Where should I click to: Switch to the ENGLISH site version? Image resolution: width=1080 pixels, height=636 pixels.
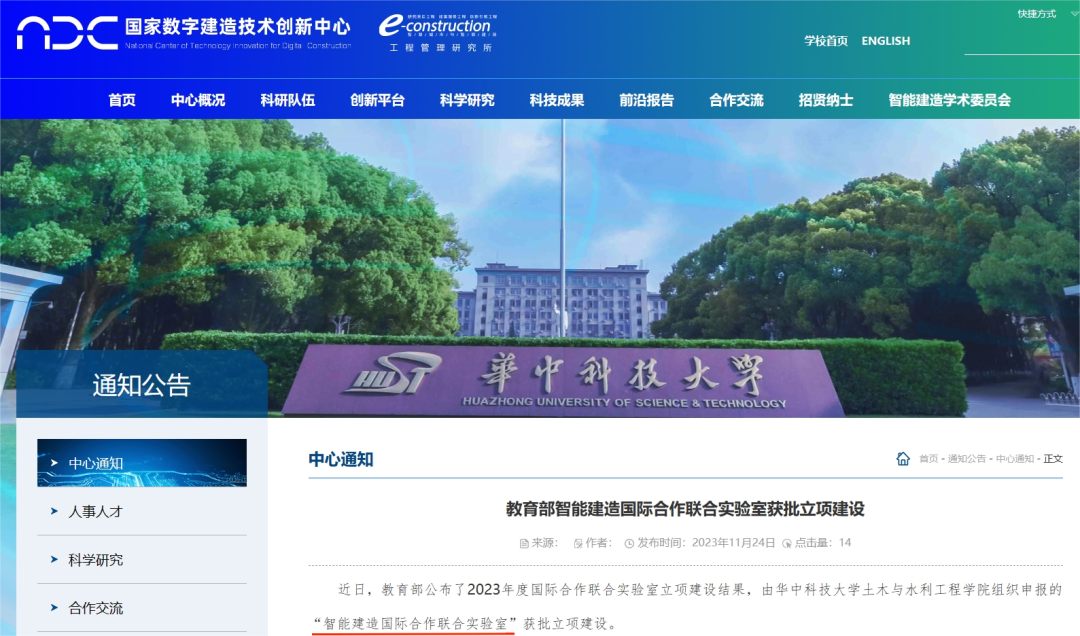(x=885, y=41)
